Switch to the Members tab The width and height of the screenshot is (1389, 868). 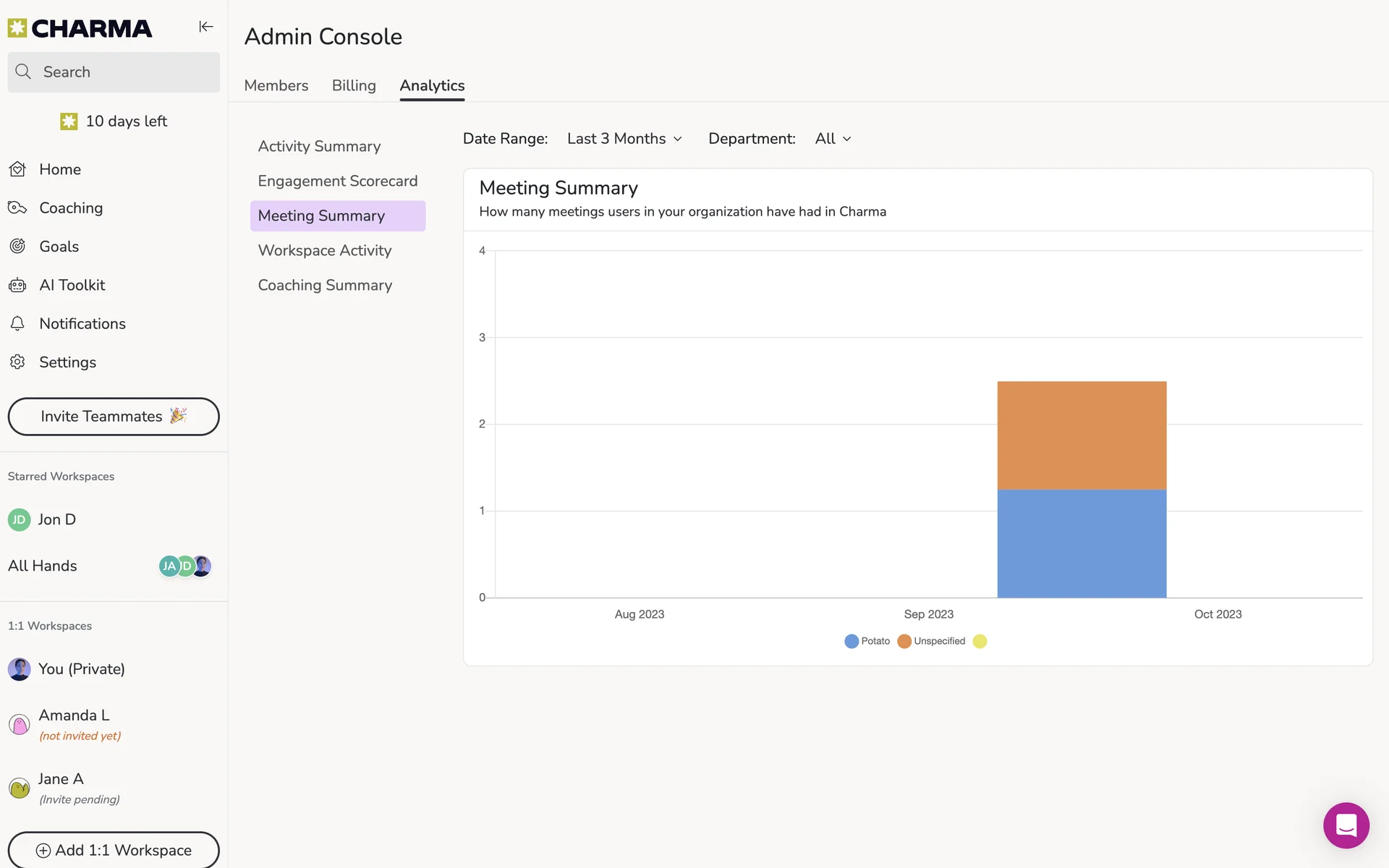coord(276,85)
